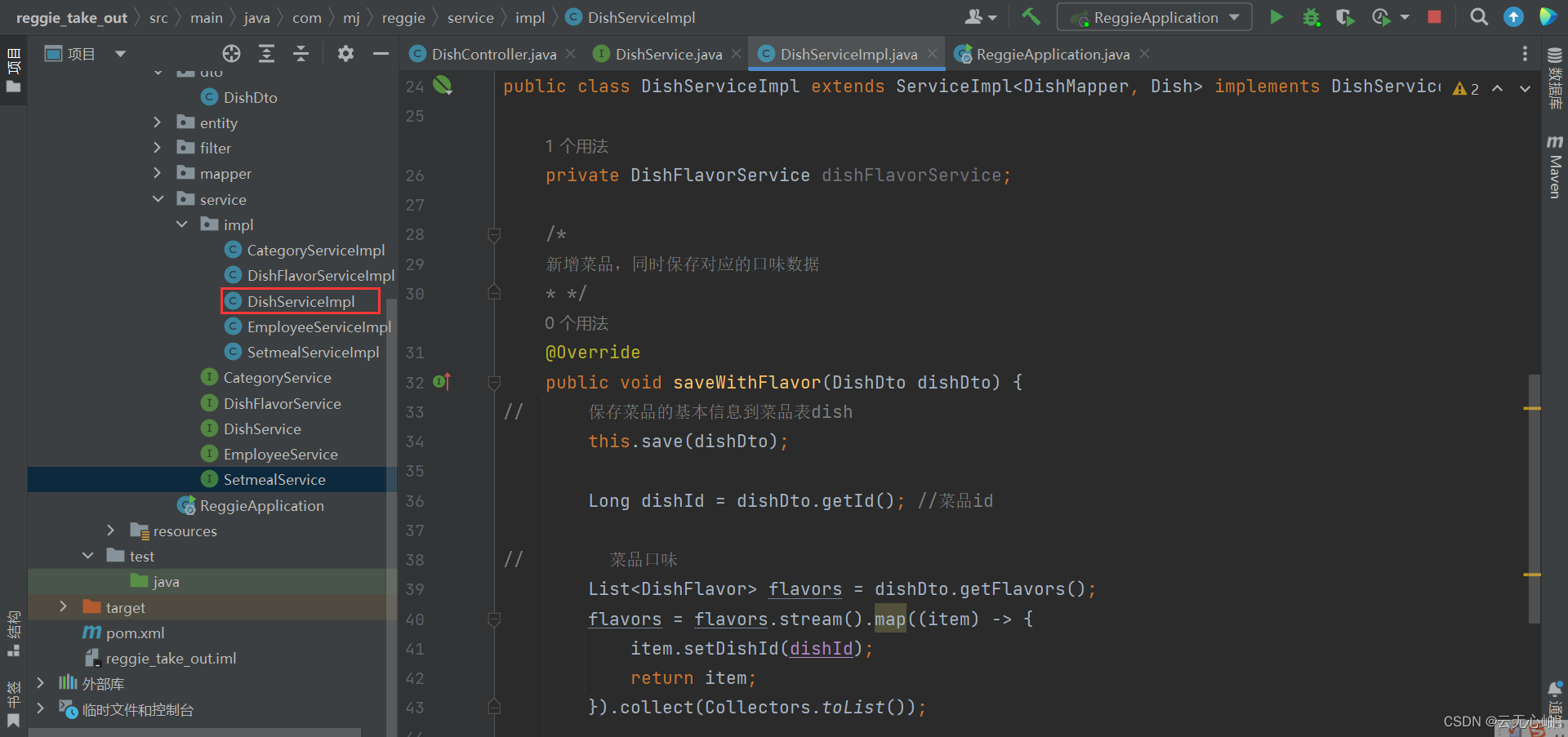
Task: Switch to ReggieApplication.java tab
Action: tap(1053, 54)
